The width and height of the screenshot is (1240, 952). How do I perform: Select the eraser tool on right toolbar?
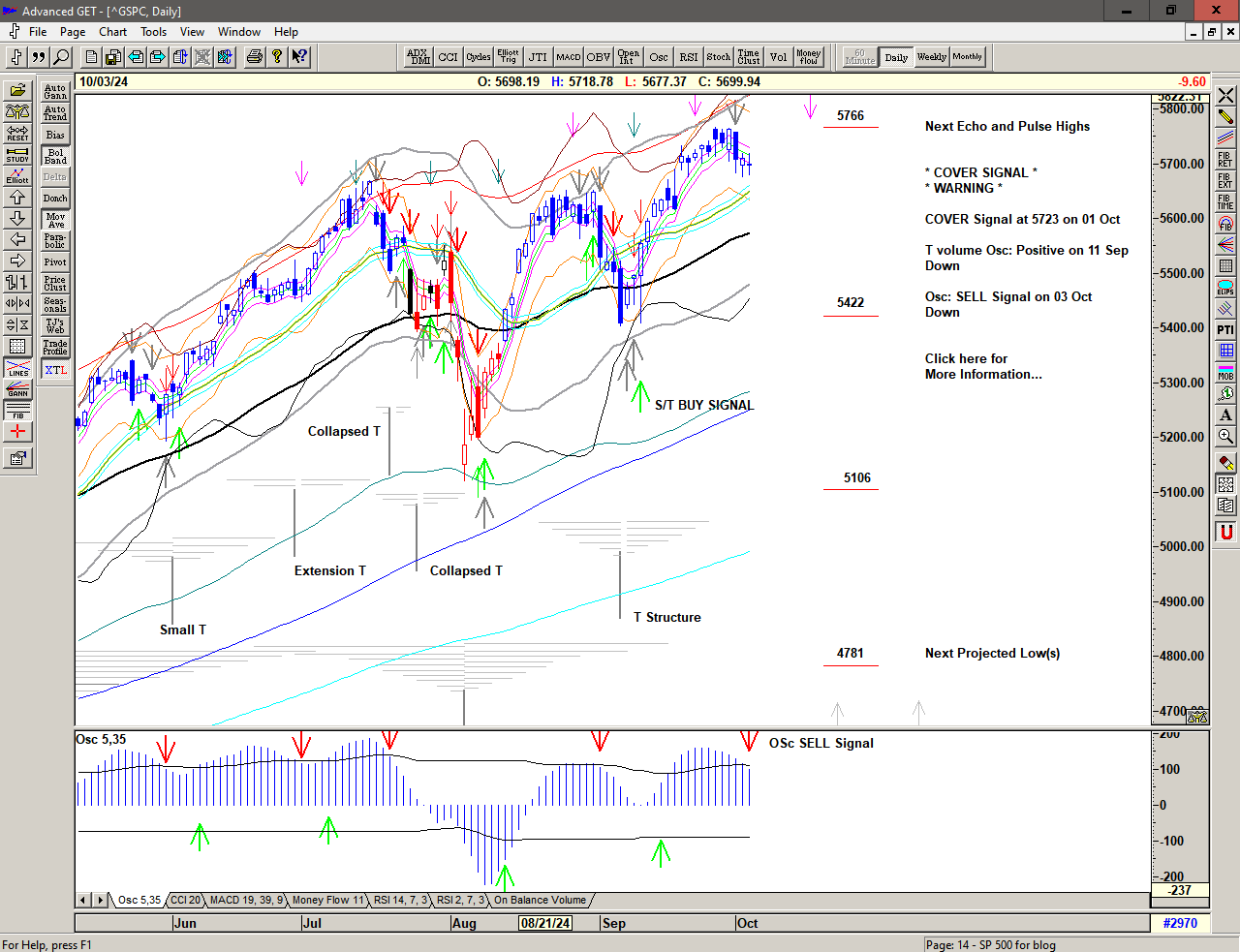click(x=1225, y=462)
